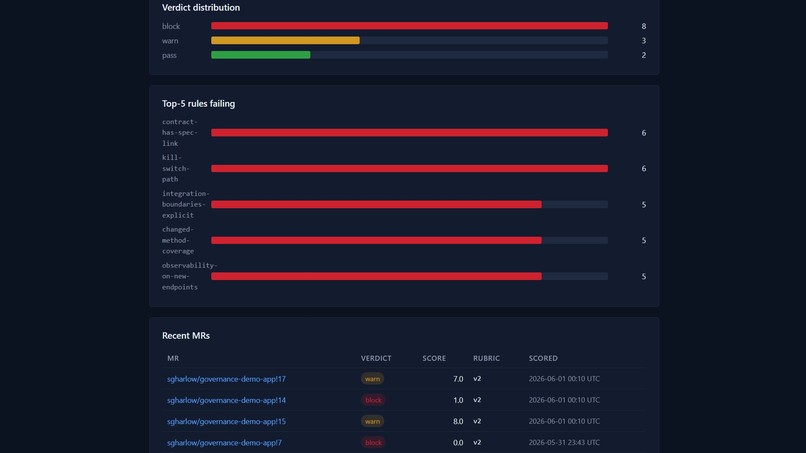Click the SCORED column header

543,358
